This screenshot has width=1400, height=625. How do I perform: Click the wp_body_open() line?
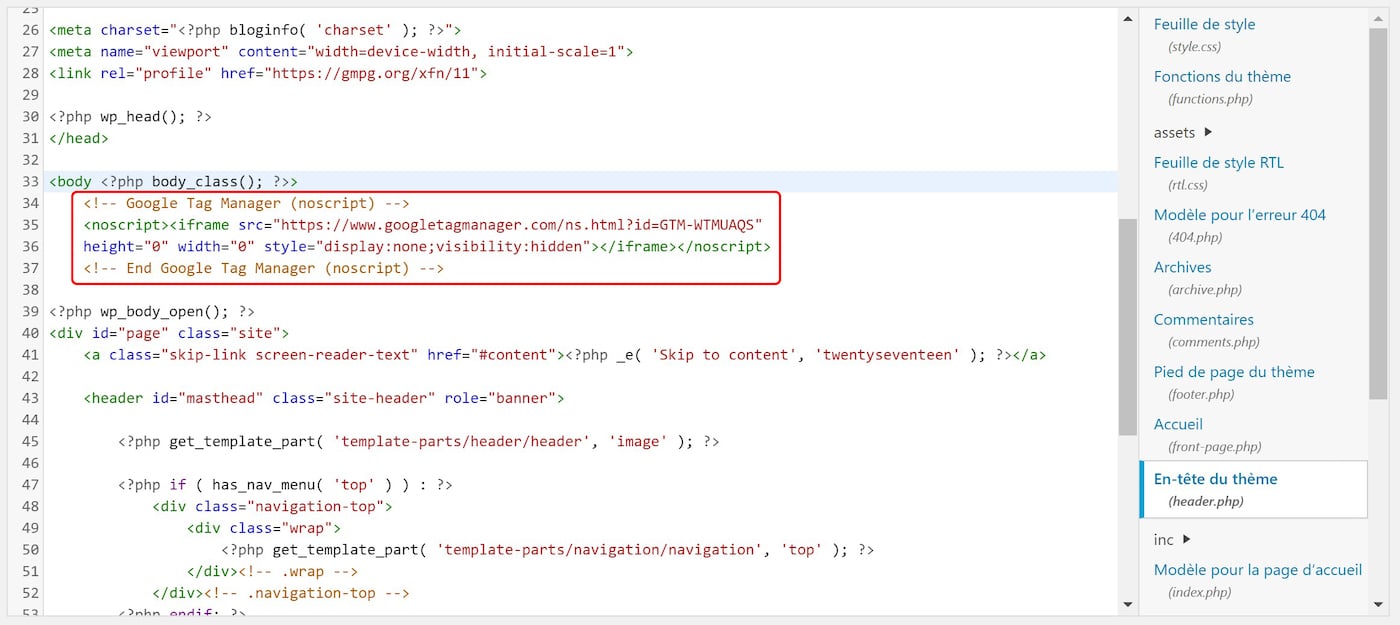152,312
